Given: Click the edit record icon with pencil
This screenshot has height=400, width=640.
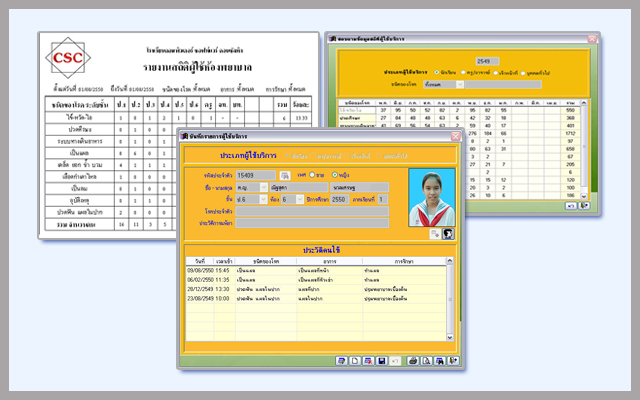Looking at the screenshot, I should click(x=341, y=361).
